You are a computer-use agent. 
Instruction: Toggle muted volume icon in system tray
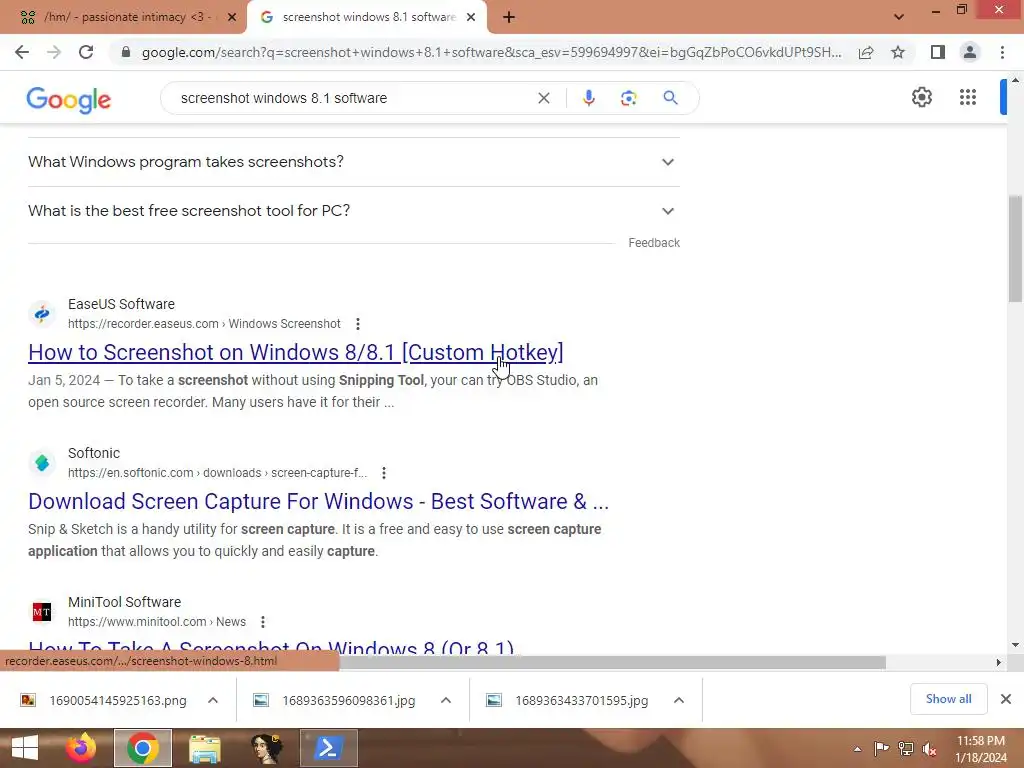click(929, 749)
